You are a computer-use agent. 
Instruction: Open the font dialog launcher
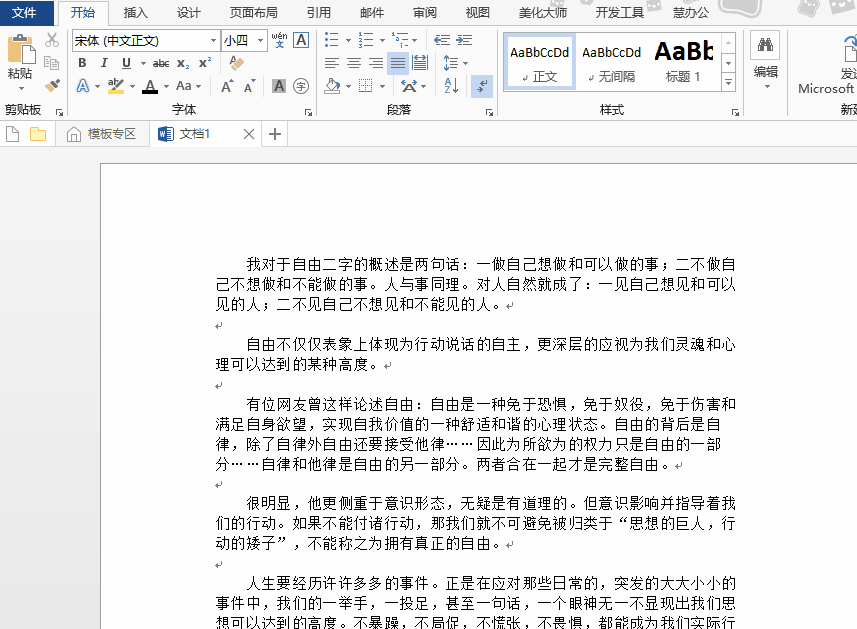308,112
